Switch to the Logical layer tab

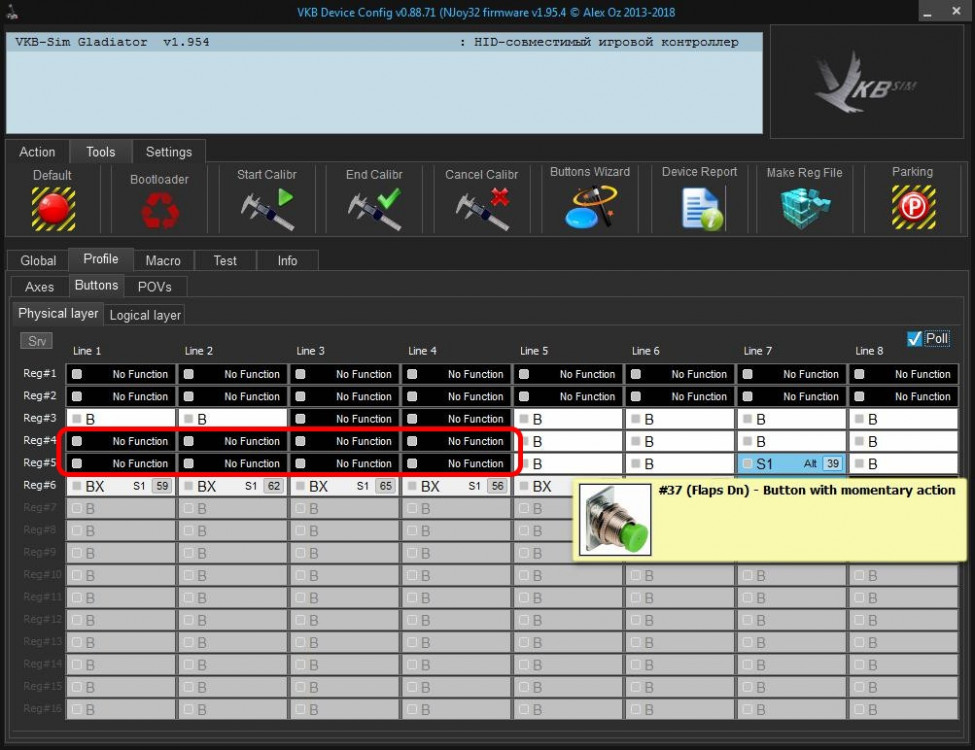point(145,315)
